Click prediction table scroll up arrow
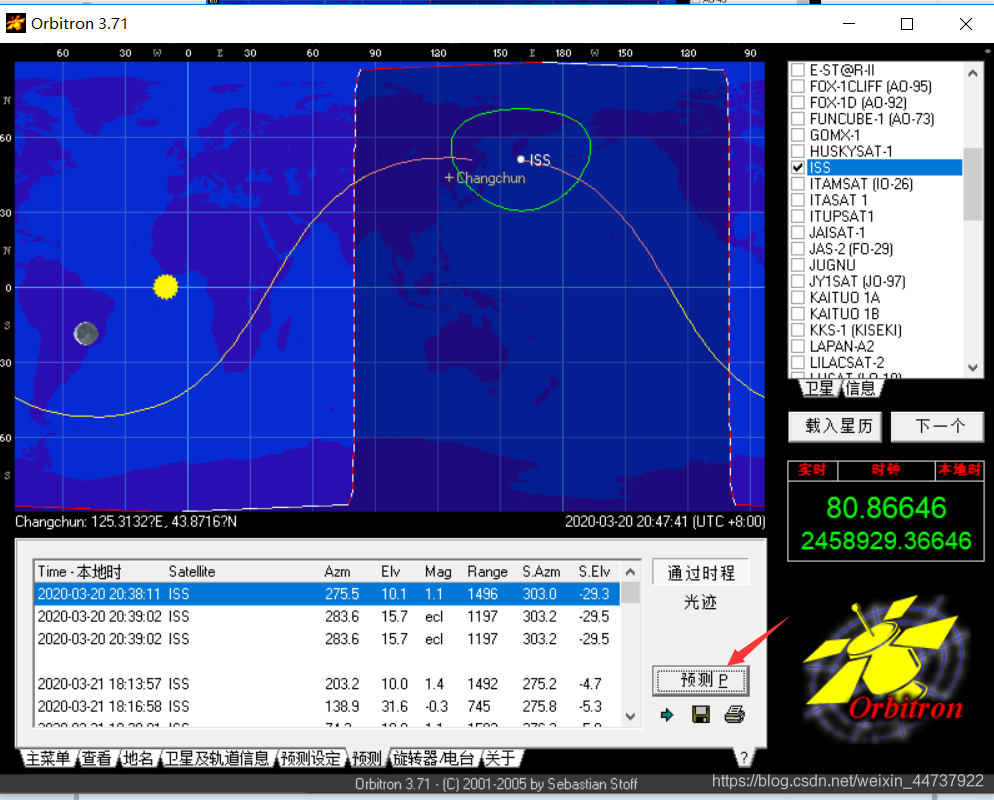The height and width of the screenshot is (800, 994). [x=630, y=572]
